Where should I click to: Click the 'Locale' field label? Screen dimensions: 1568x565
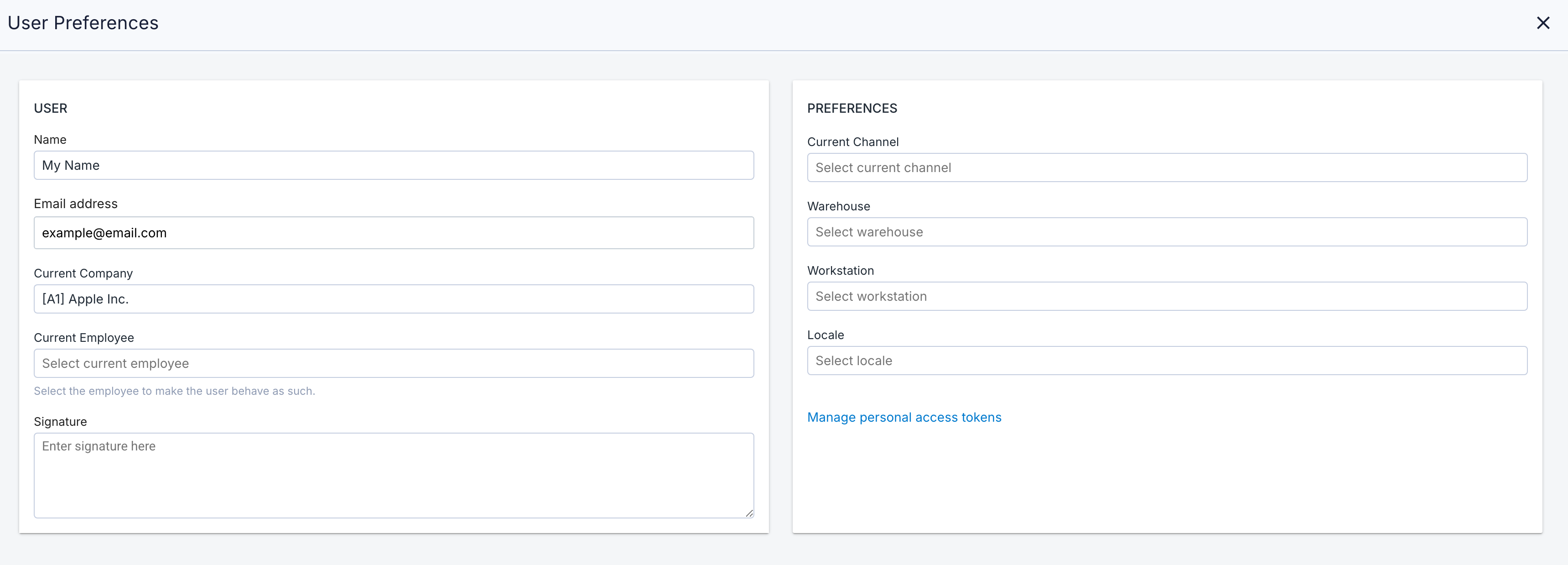pos(825,335)
